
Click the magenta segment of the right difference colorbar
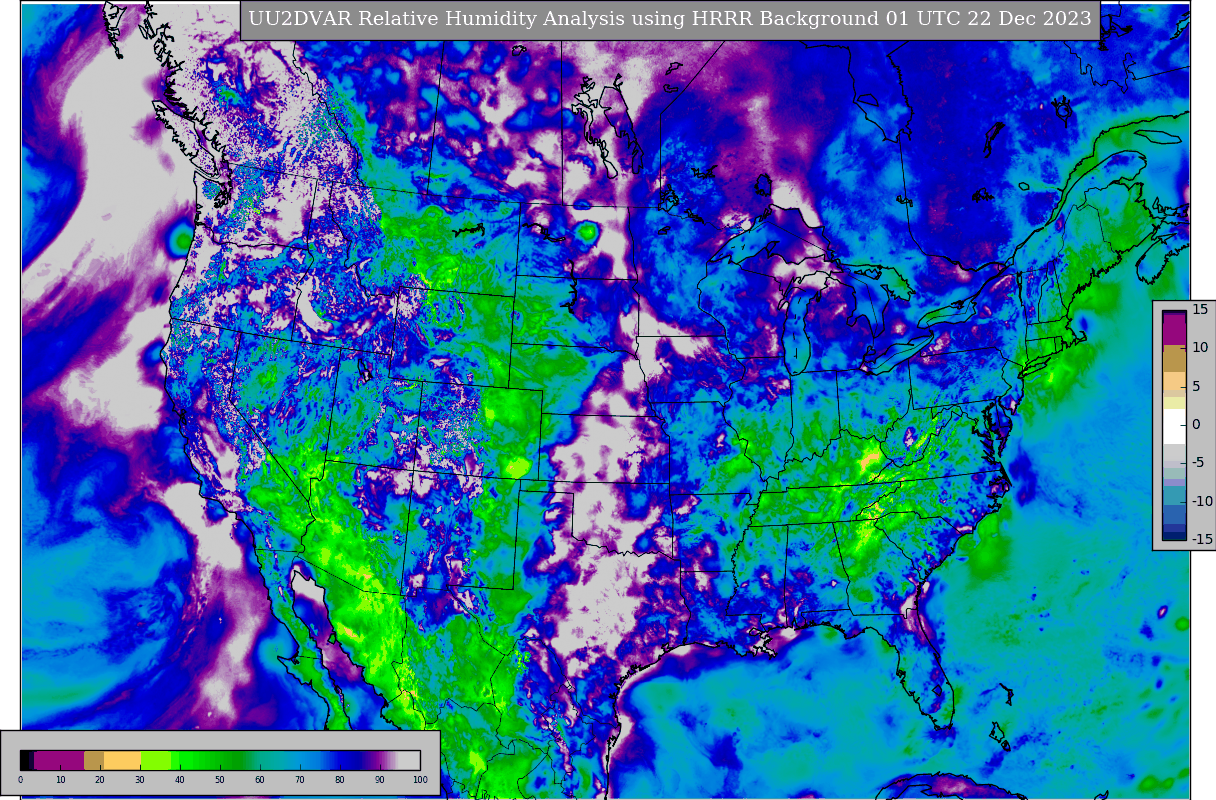[x=1174, y=330]
